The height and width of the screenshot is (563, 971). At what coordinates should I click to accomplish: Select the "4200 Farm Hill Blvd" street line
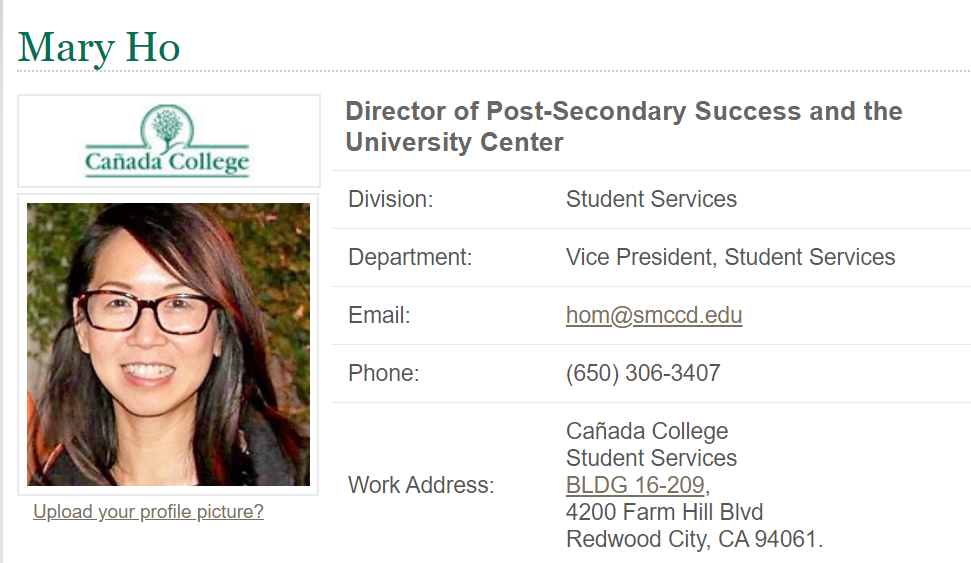664,513
